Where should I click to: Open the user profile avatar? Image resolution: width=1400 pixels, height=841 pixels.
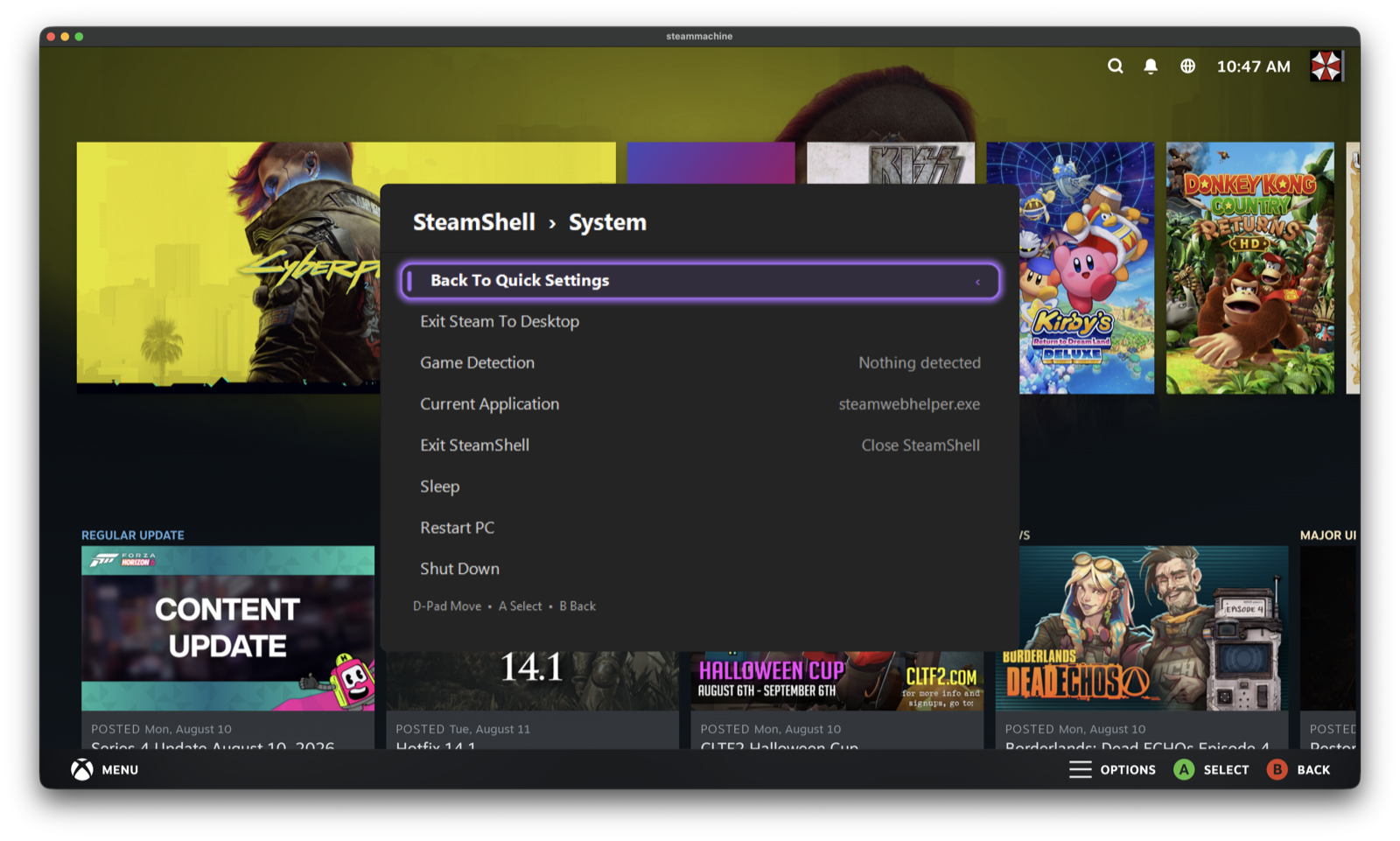(x=1326, y=67)
